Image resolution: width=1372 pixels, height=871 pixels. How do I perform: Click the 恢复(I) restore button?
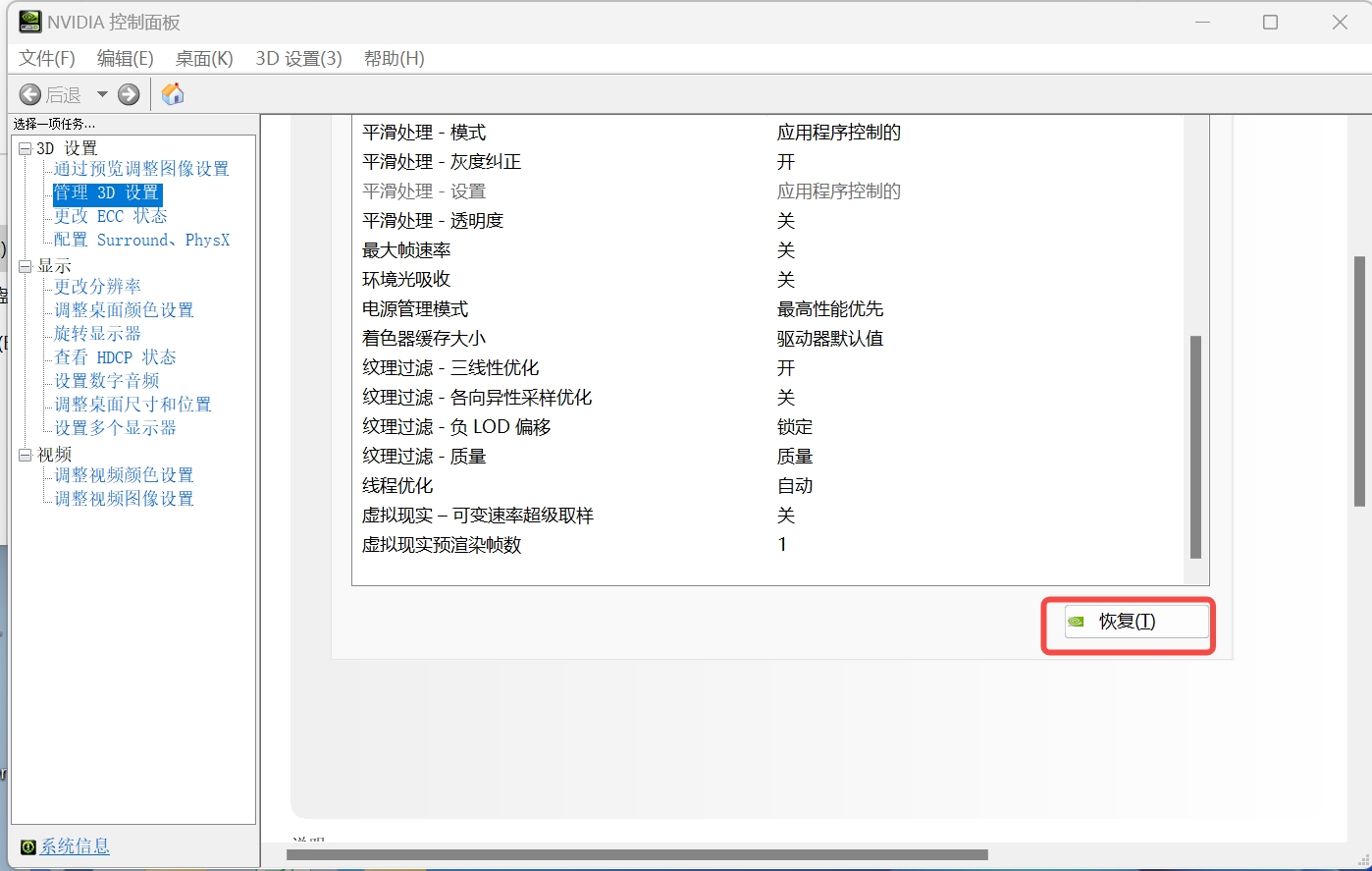tap(1136, 622)
